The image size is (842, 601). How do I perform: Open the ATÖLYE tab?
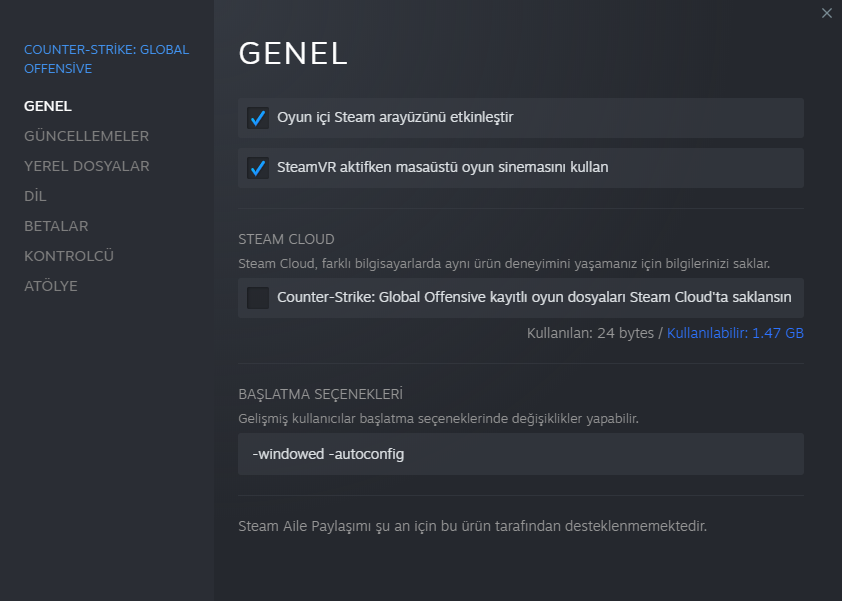[x=51, y=286]
